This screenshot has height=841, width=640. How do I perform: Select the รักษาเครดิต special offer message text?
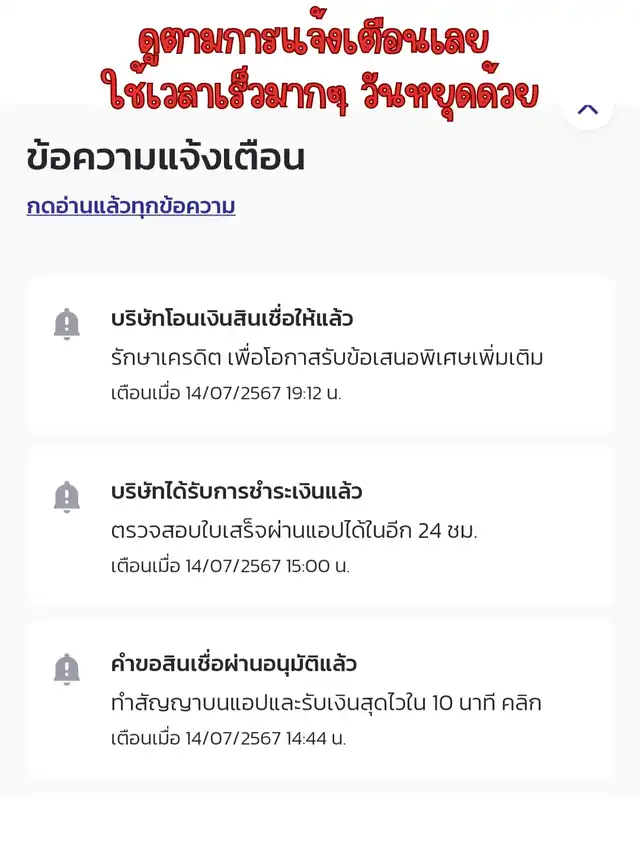327,357
